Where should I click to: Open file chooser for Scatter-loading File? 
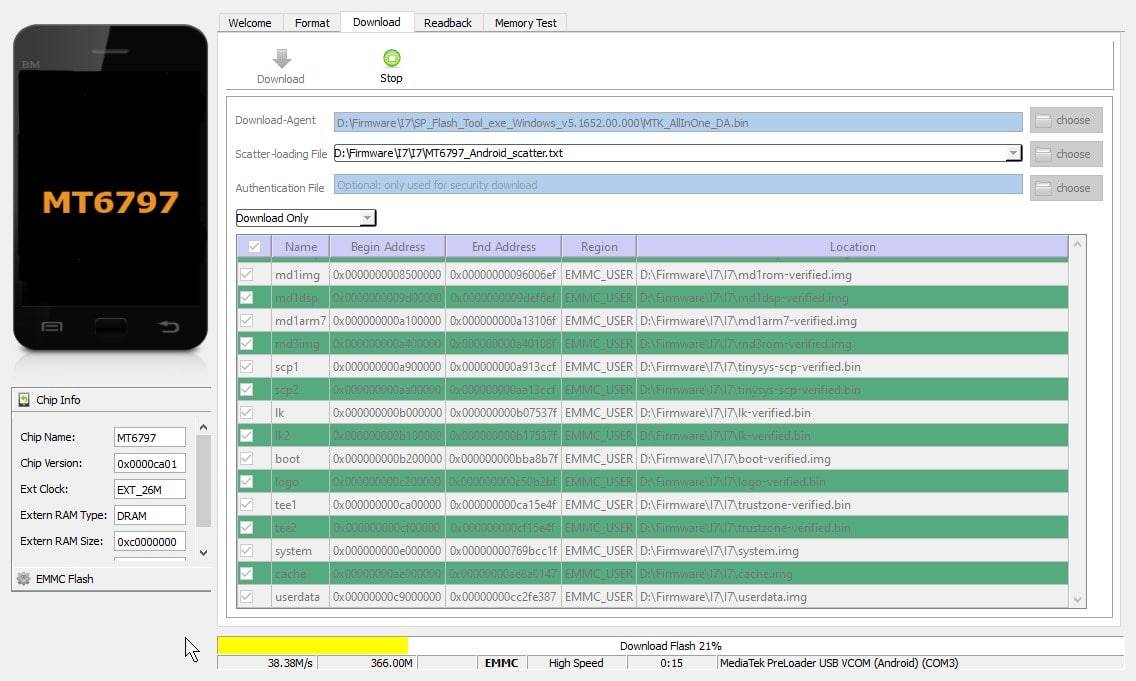tap(1065, 153)
